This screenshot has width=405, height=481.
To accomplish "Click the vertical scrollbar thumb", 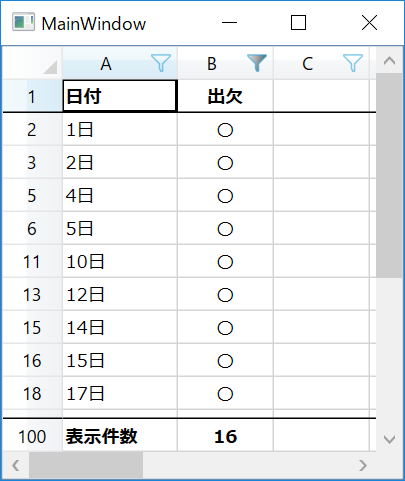I will pos(389,175).
